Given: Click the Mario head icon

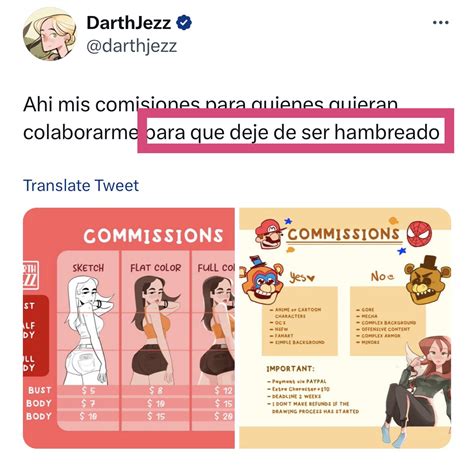Looking at the screenshot, I should coord(269,233).
